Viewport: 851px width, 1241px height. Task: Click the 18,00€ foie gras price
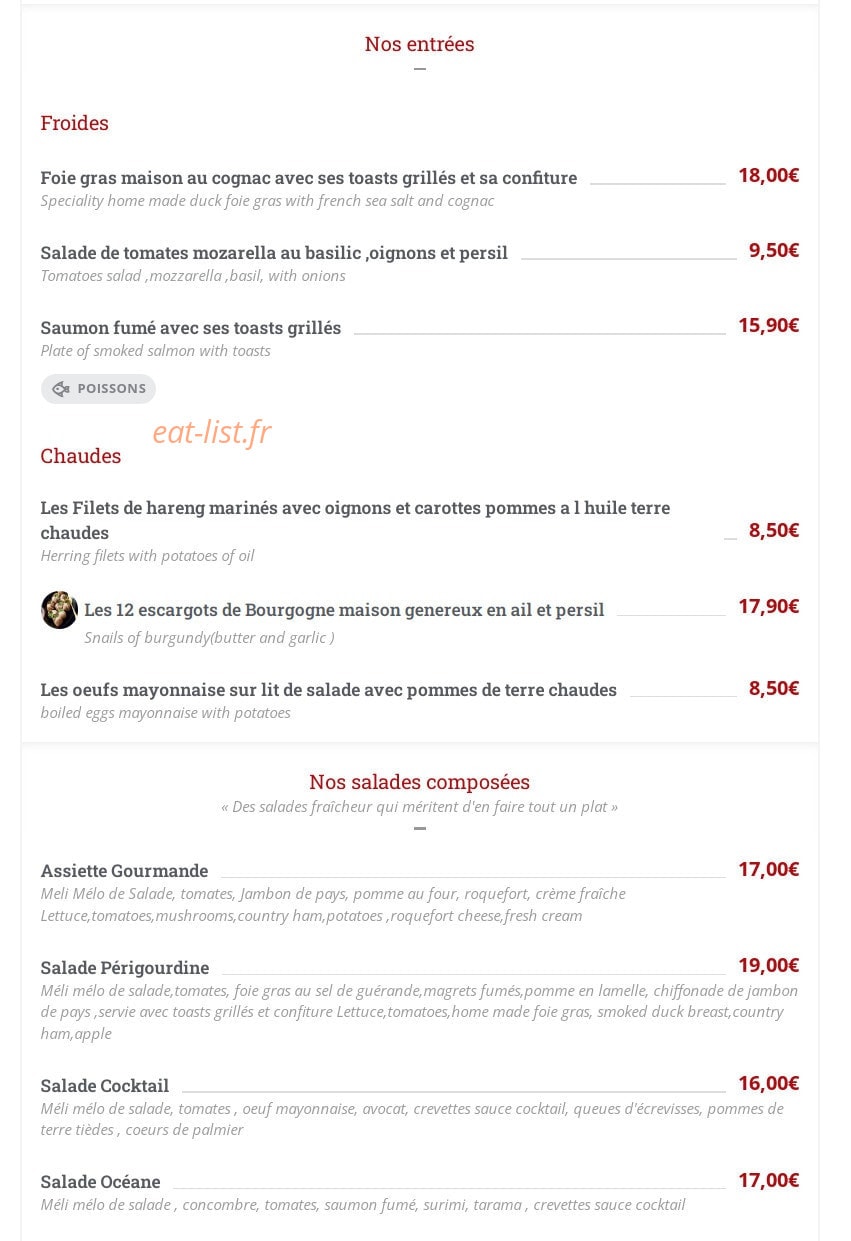coord(768,176)
